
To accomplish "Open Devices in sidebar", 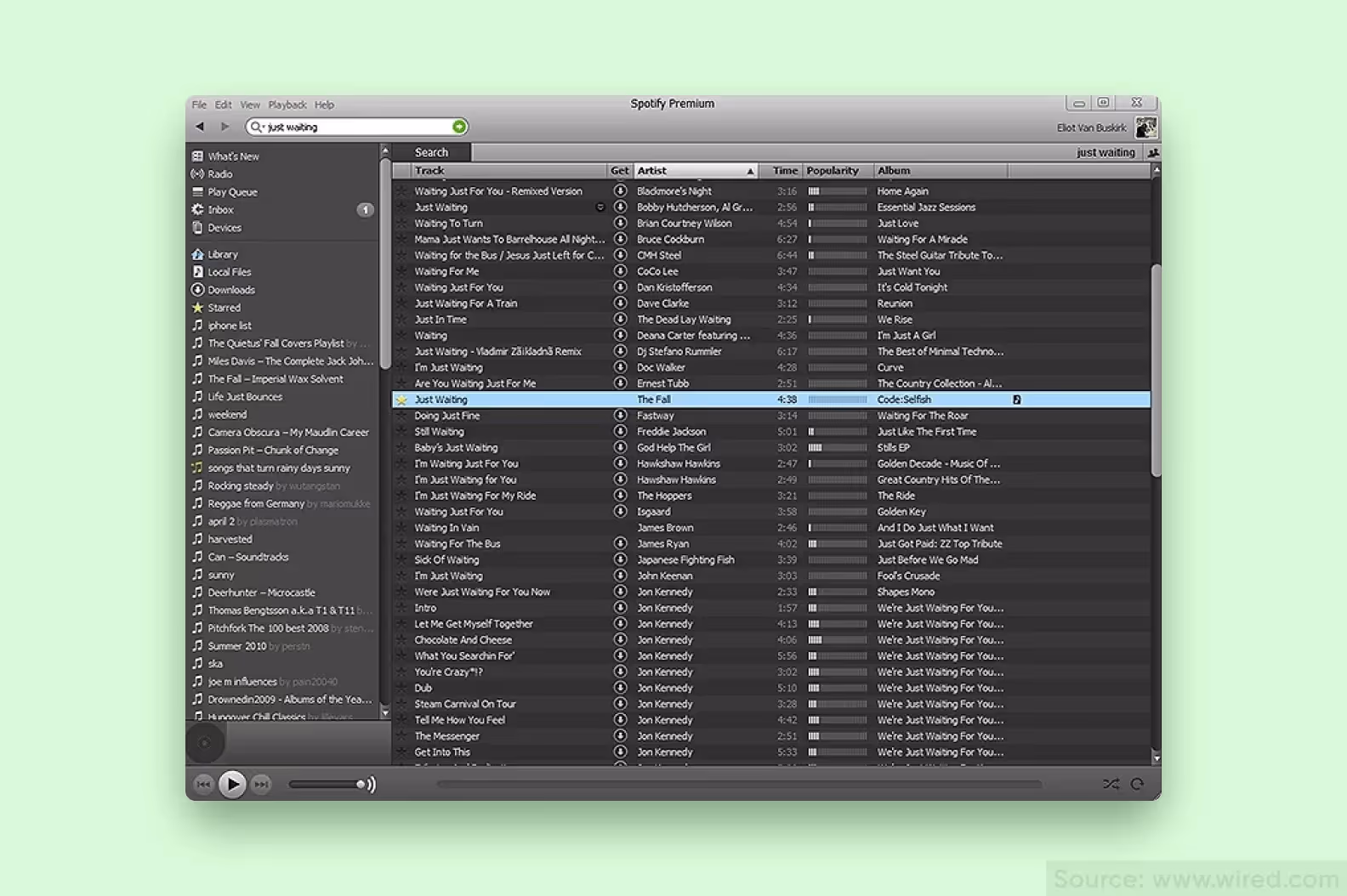I will pyautogui.click(x=224, y=228).
